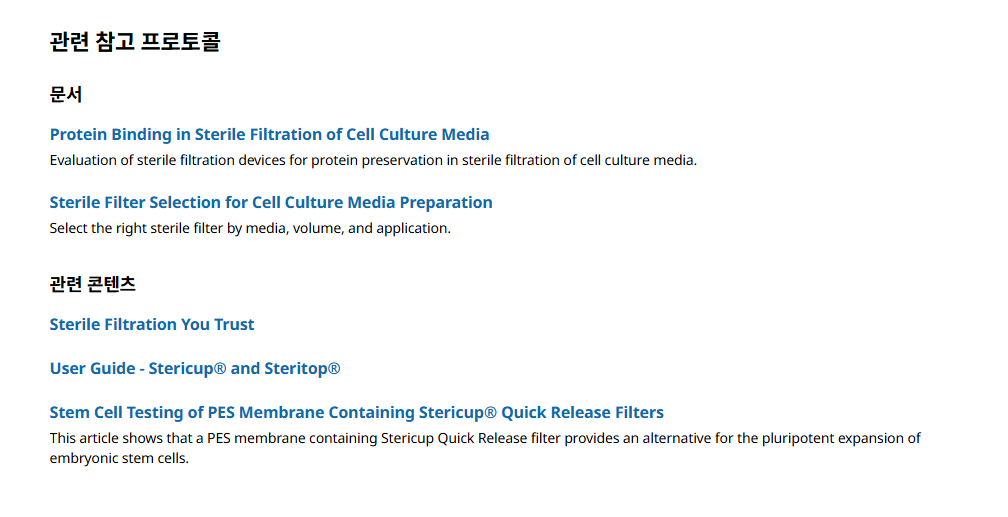Click the word 'Preparation' in the filter selection link

[446, 203]
